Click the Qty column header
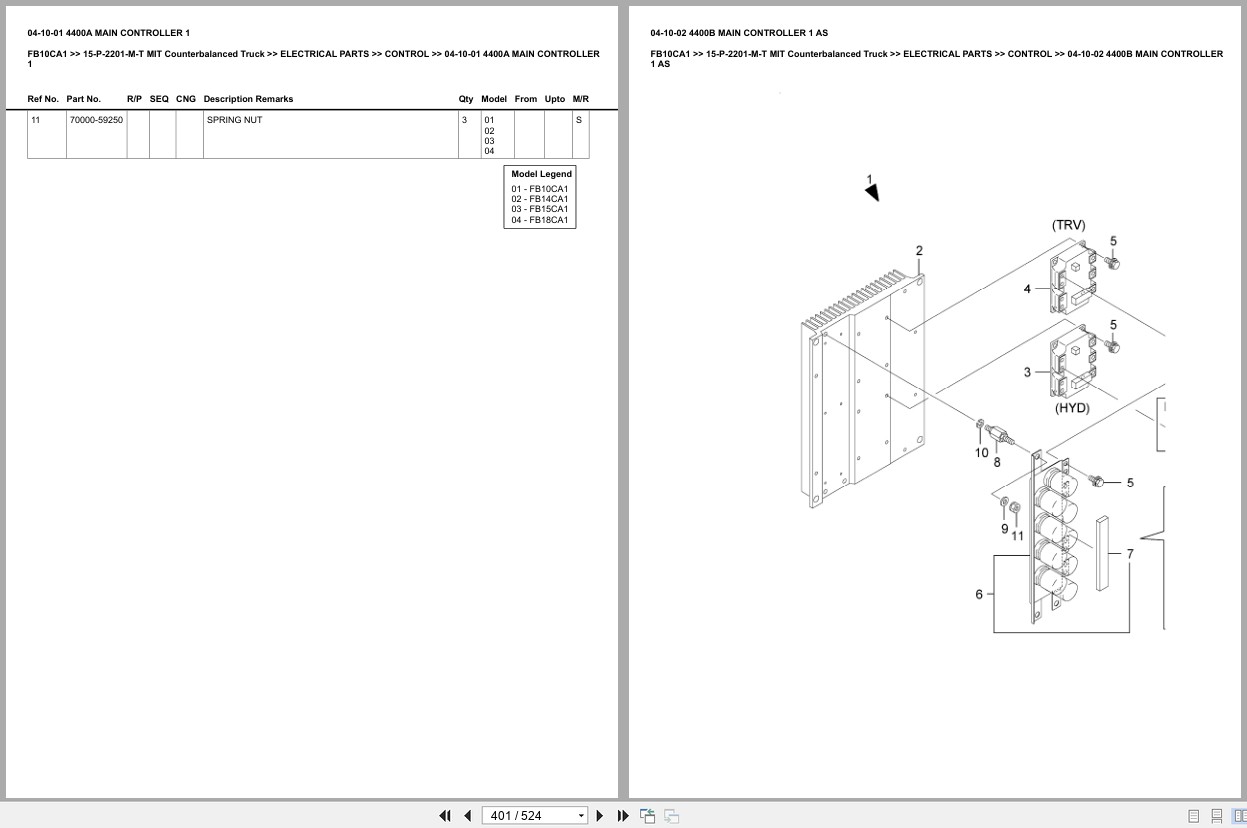 pyautogui.click(x=466, y=99)
